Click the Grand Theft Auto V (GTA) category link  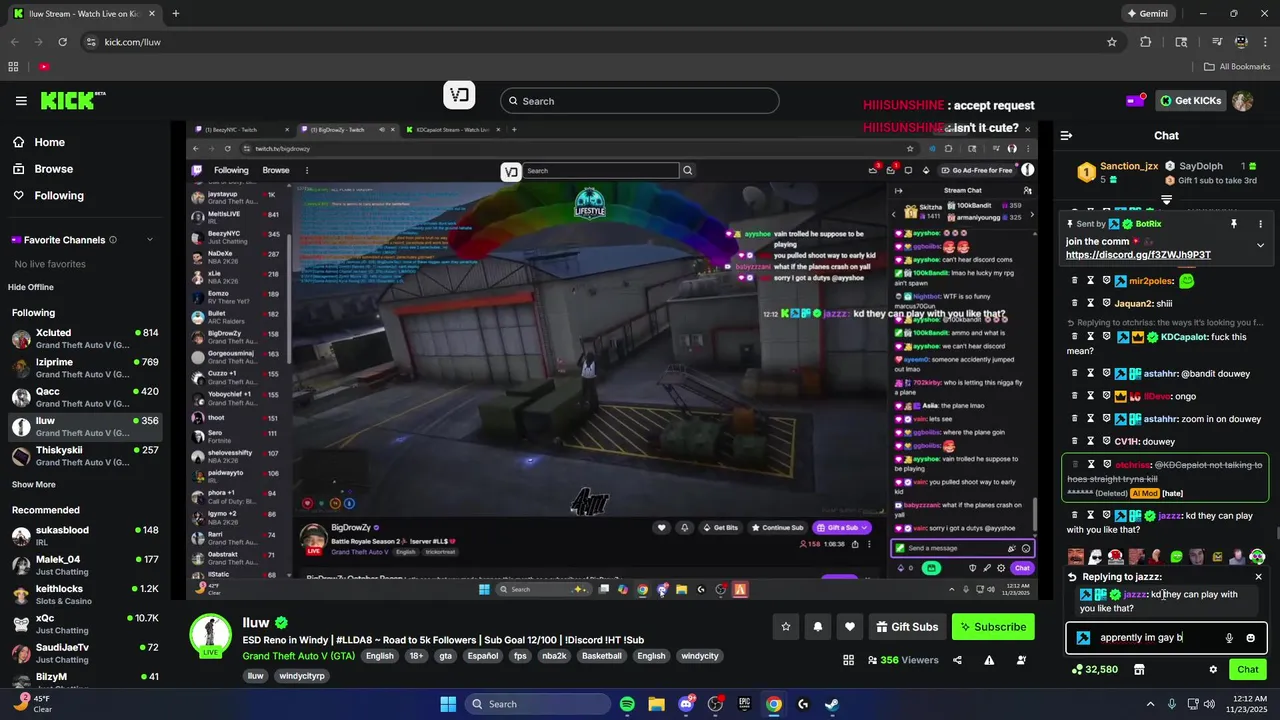coord(299,656)
